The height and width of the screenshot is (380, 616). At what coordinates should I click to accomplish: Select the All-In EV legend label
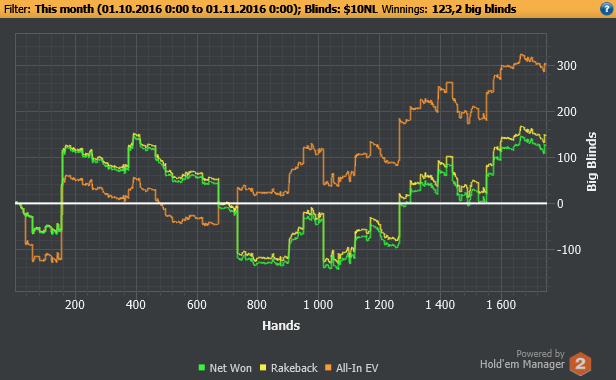(x=357, y=368)
